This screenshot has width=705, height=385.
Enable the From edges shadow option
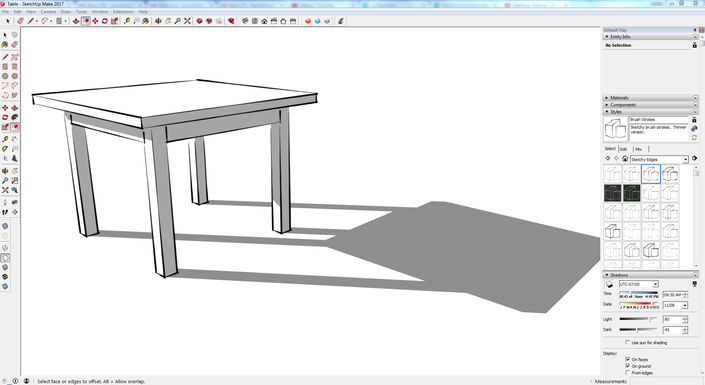[628, 373]
